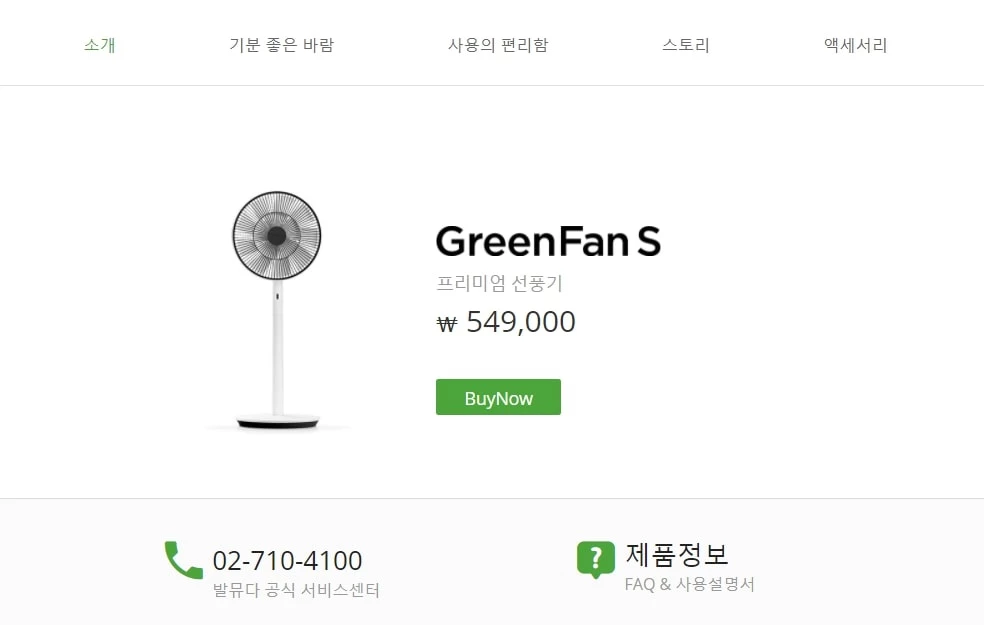
Task: Click the fan's round base
Action: click(x=277, y=422)
